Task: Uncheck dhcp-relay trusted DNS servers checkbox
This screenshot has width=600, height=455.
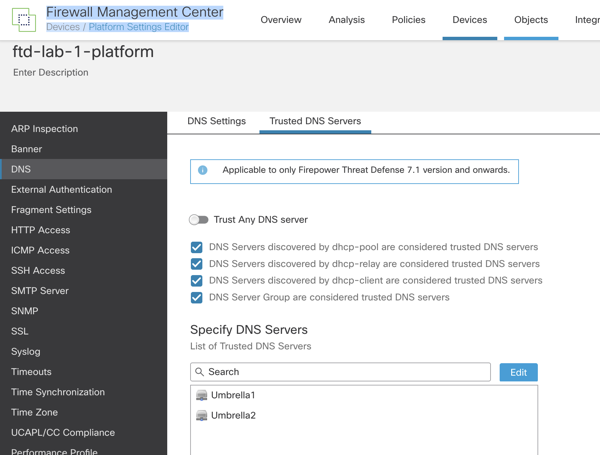Action: [197, 264]
